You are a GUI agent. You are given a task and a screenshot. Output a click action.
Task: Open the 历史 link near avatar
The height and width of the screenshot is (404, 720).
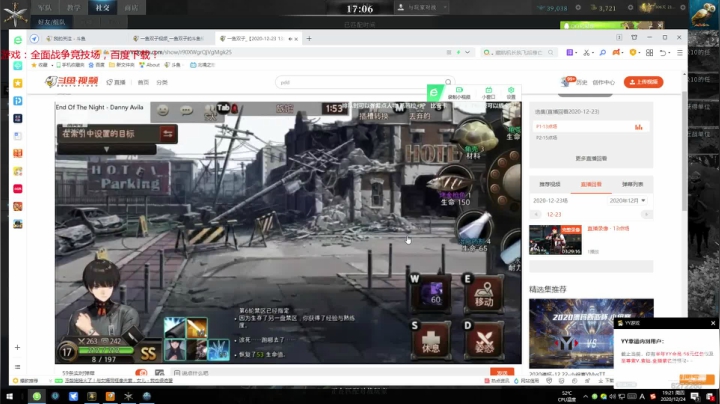click(582, 83)
